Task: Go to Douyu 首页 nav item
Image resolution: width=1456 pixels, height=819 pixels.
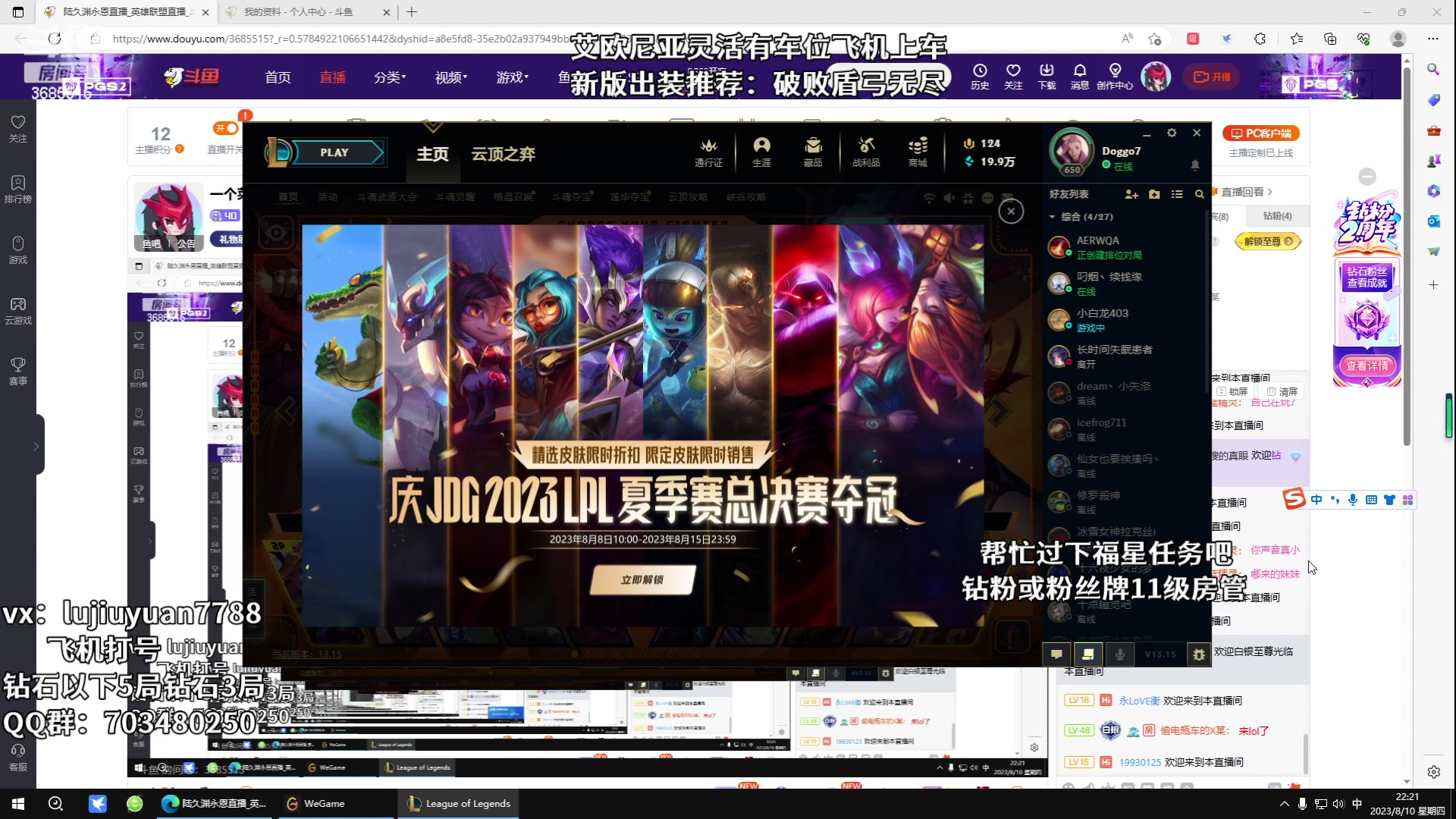Action: (x=278, y=77)
